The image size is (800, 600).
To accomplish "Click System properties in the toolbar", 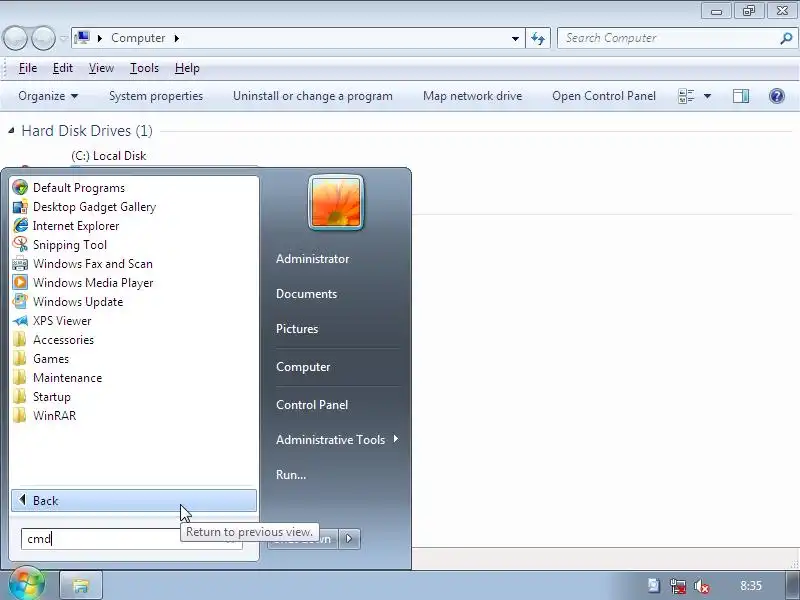I will [x=156, y=96].
